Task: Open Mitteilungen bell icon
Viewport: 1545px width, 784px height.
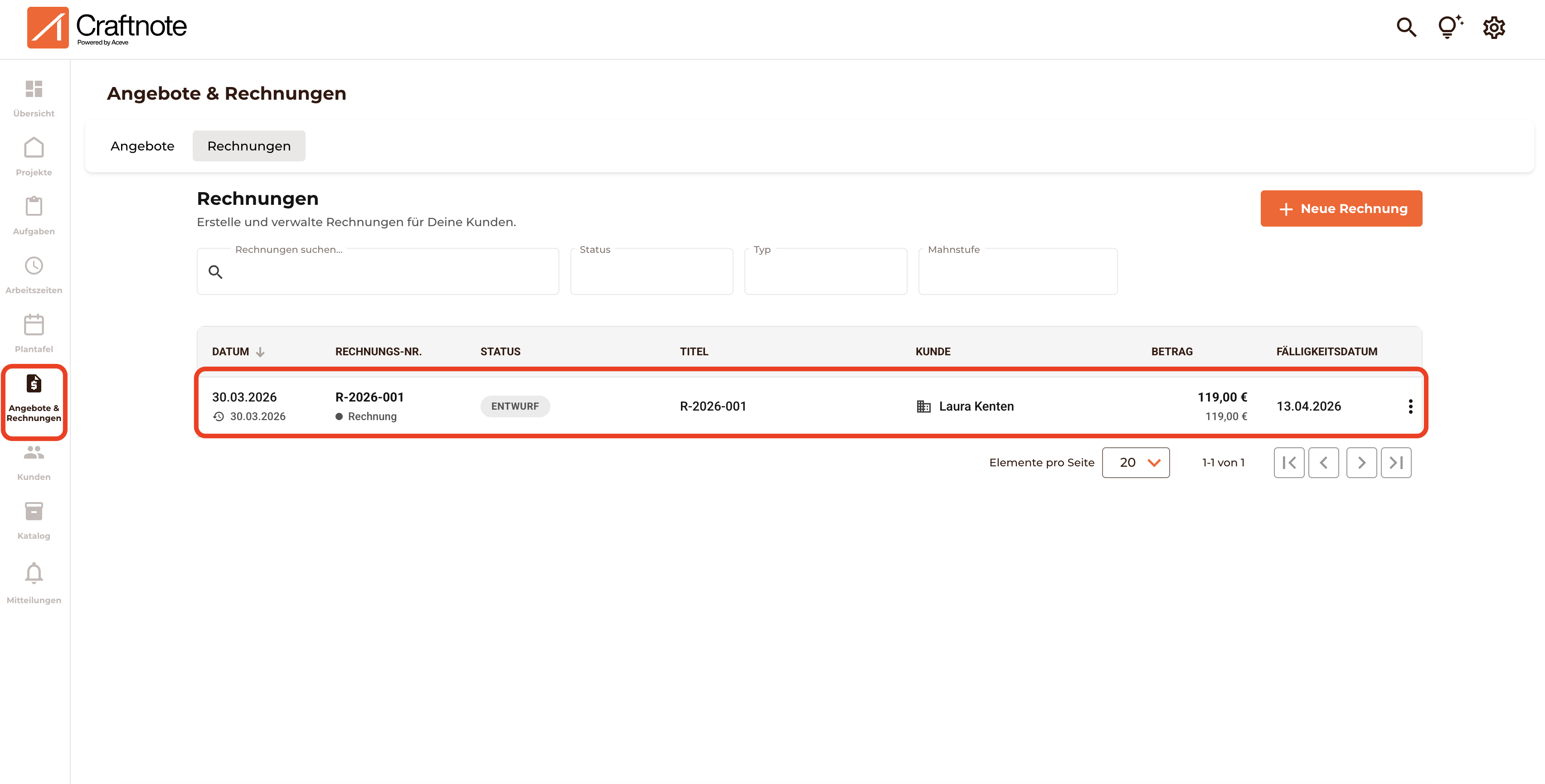Action: click(x=34, y=574)
